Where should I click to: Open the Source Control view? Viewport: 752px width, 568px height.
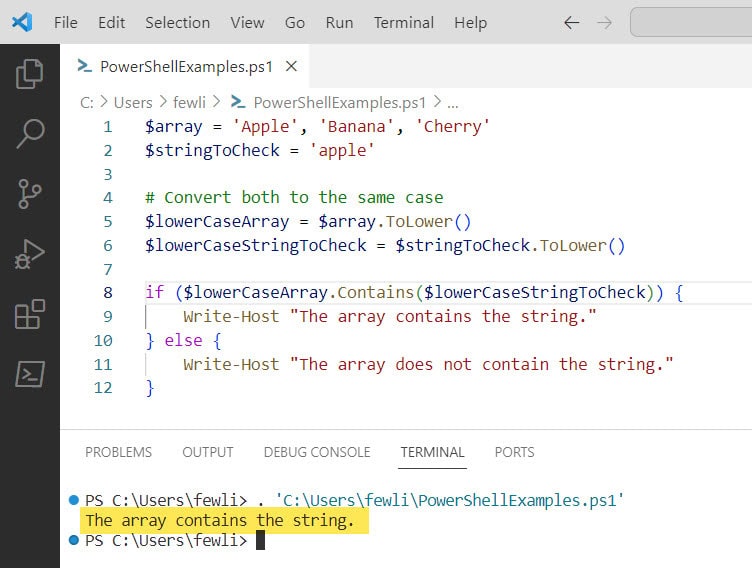point(30,194)
